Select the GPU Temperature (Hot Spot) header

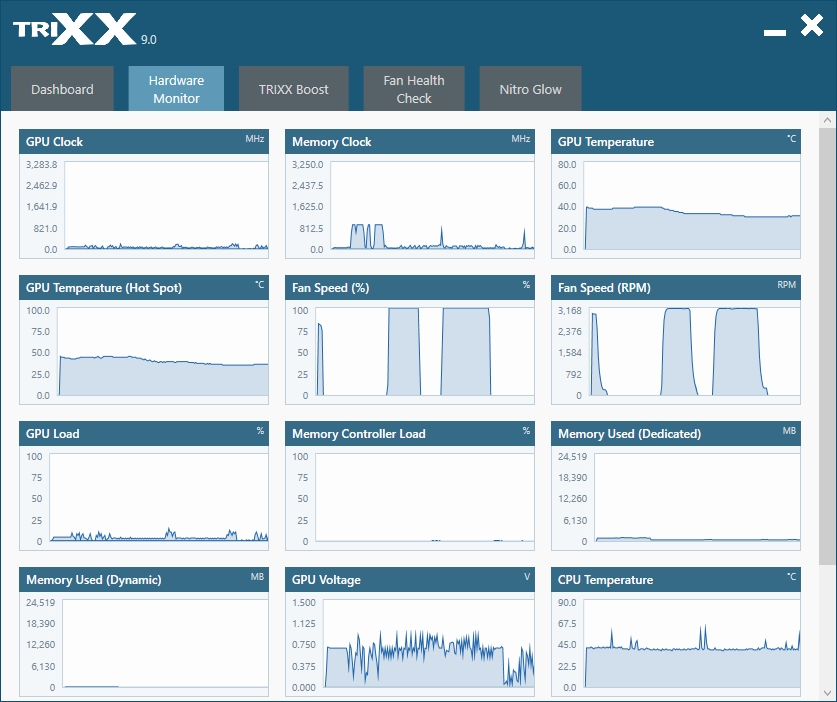144,288
